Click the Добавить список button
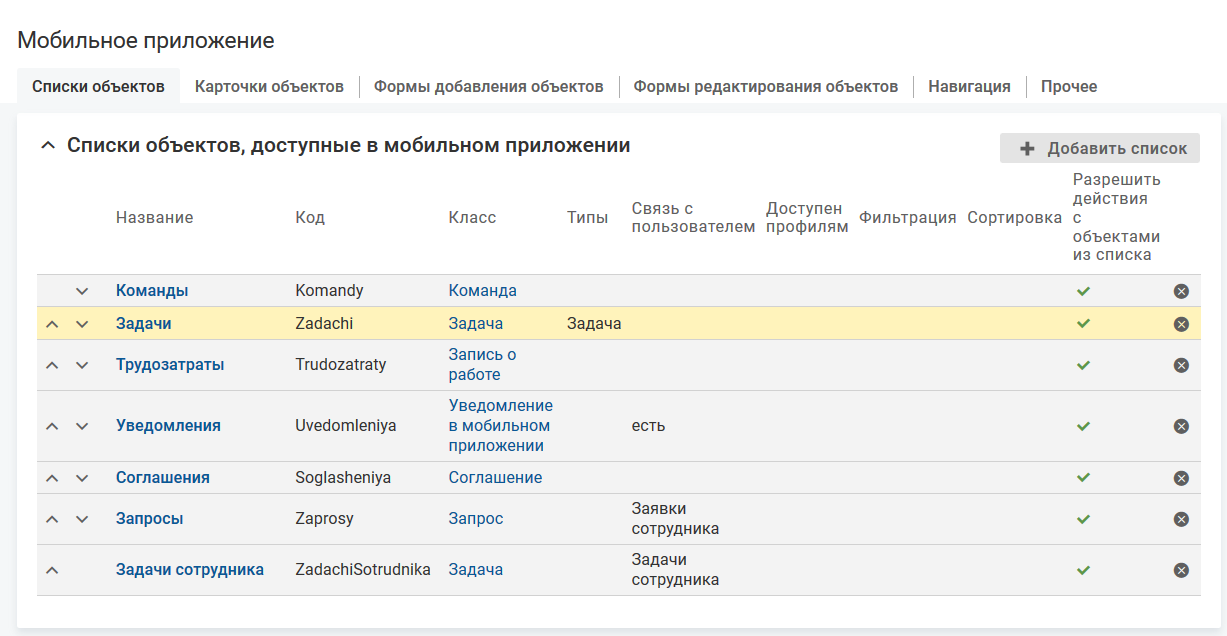Image resolution: width=1227 pixels, height=636 pixels. [1100, 148]
